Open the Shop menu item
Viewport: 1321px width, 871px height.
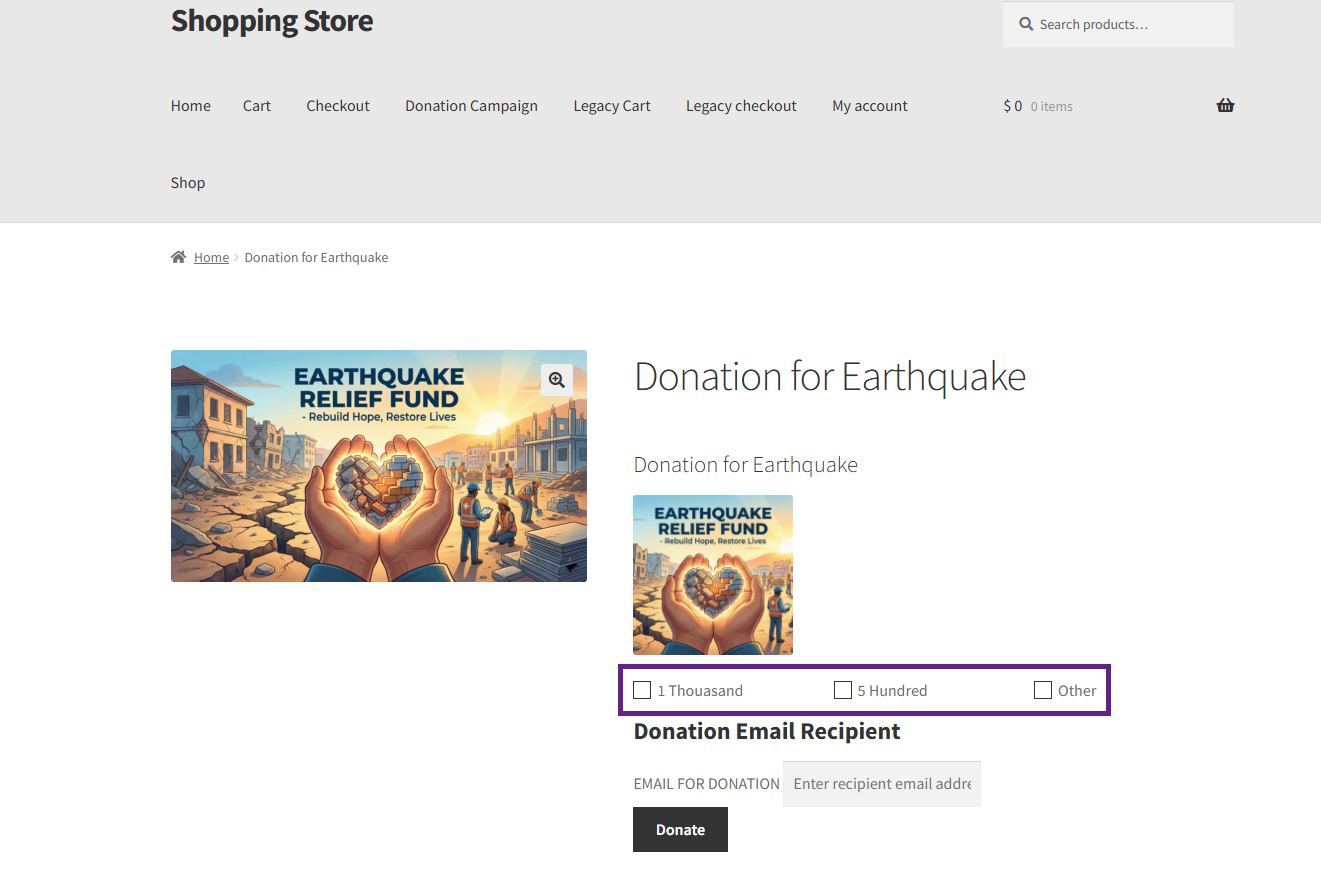pos(188,183)
